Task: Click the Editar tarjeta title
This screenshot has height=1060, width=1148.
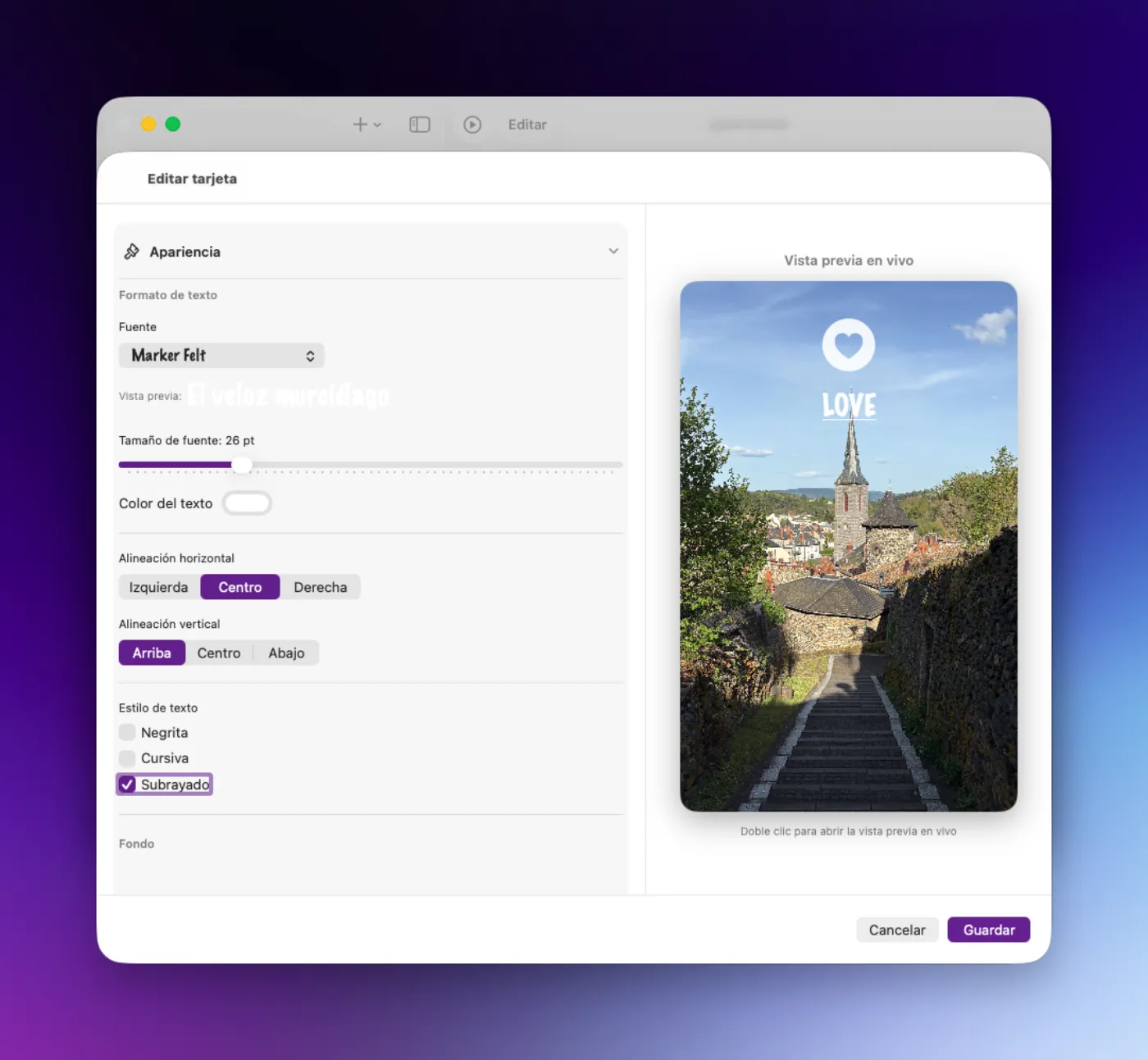Action: point(192,179)
